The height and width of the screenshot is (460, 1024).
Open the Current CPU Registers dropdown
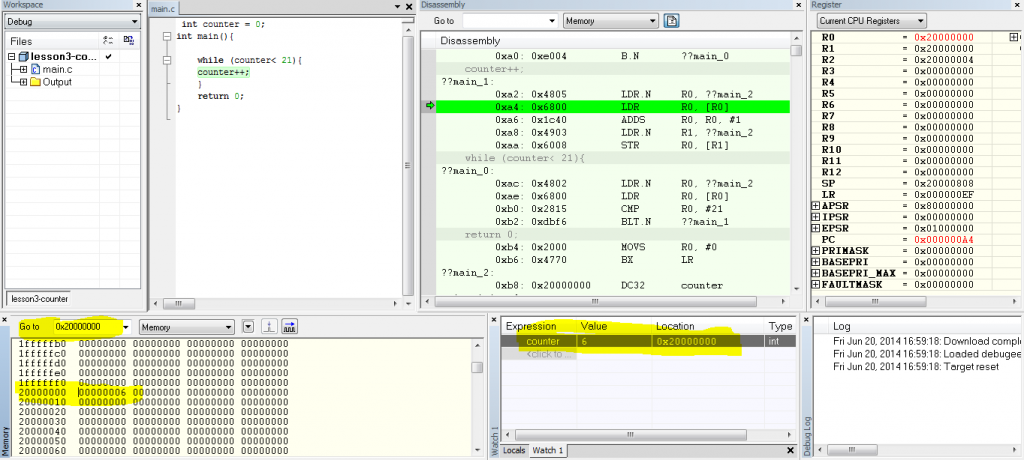pyautogui.click(x=920, y=21)
